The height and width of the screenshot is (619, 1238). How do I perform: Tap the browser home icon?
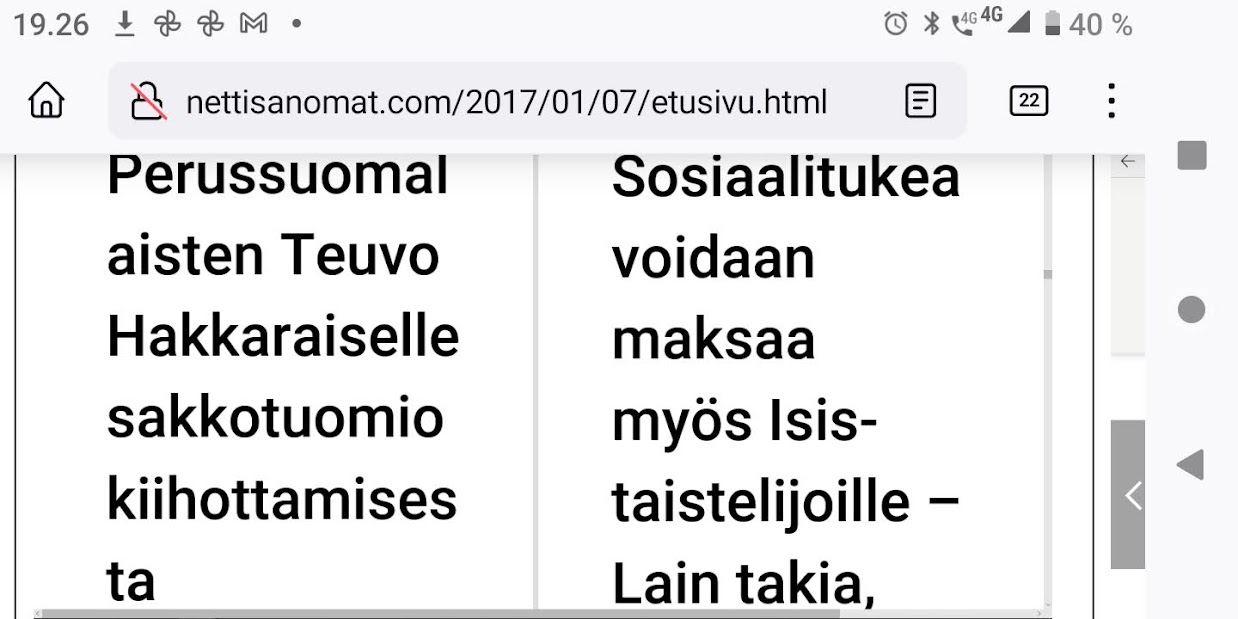click(47, 101)
